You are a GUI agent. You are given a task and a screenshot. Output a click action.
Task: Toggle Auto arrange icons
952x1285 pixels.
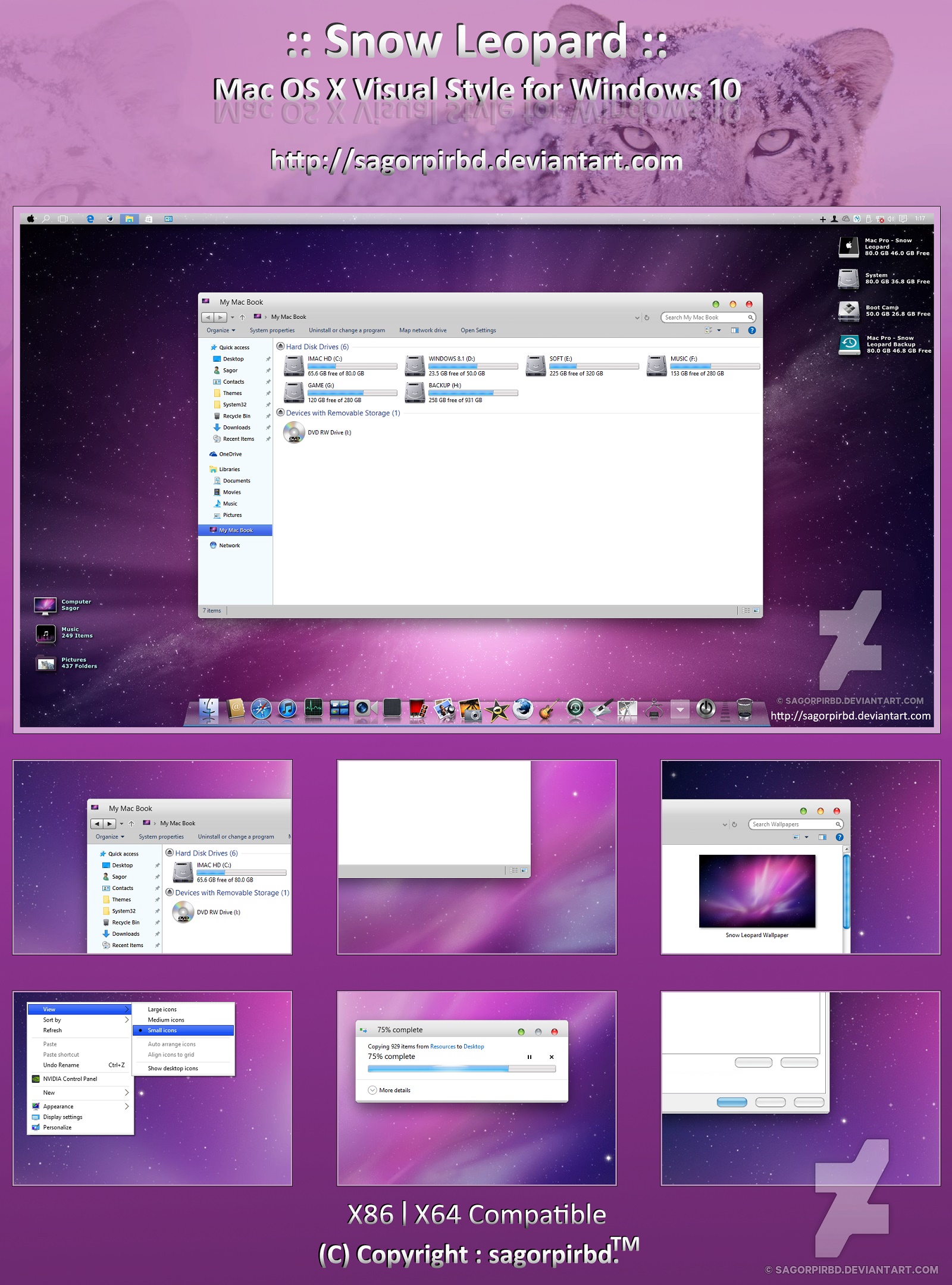(183, 1044)
